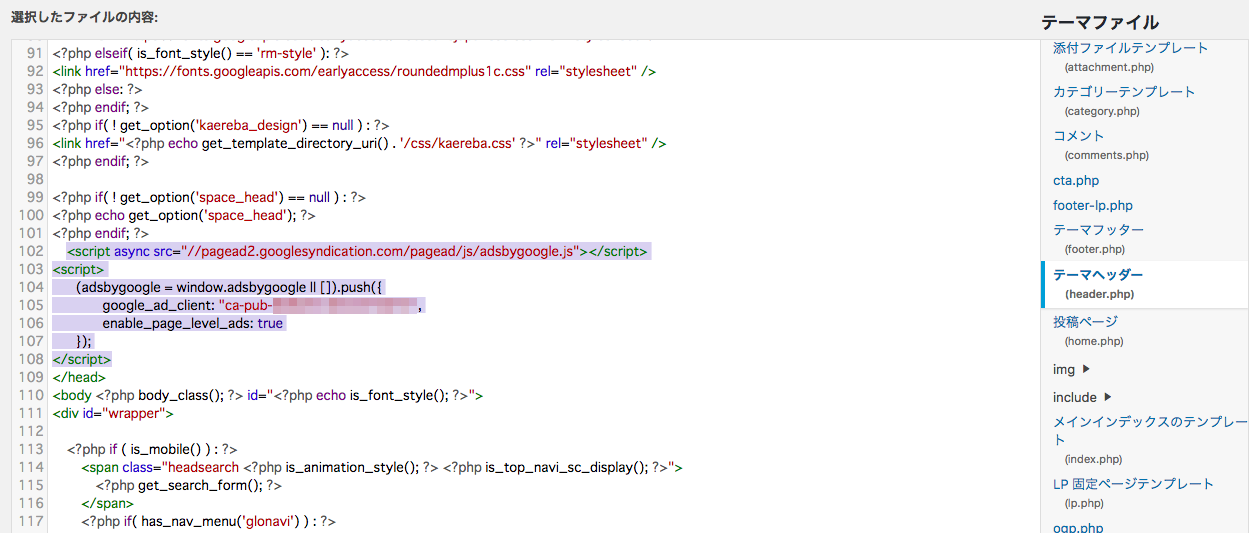Viewport: 1249px width, 533px height.
Task: Click the roundedmplus1c.css link line
Action: (355, 71)
